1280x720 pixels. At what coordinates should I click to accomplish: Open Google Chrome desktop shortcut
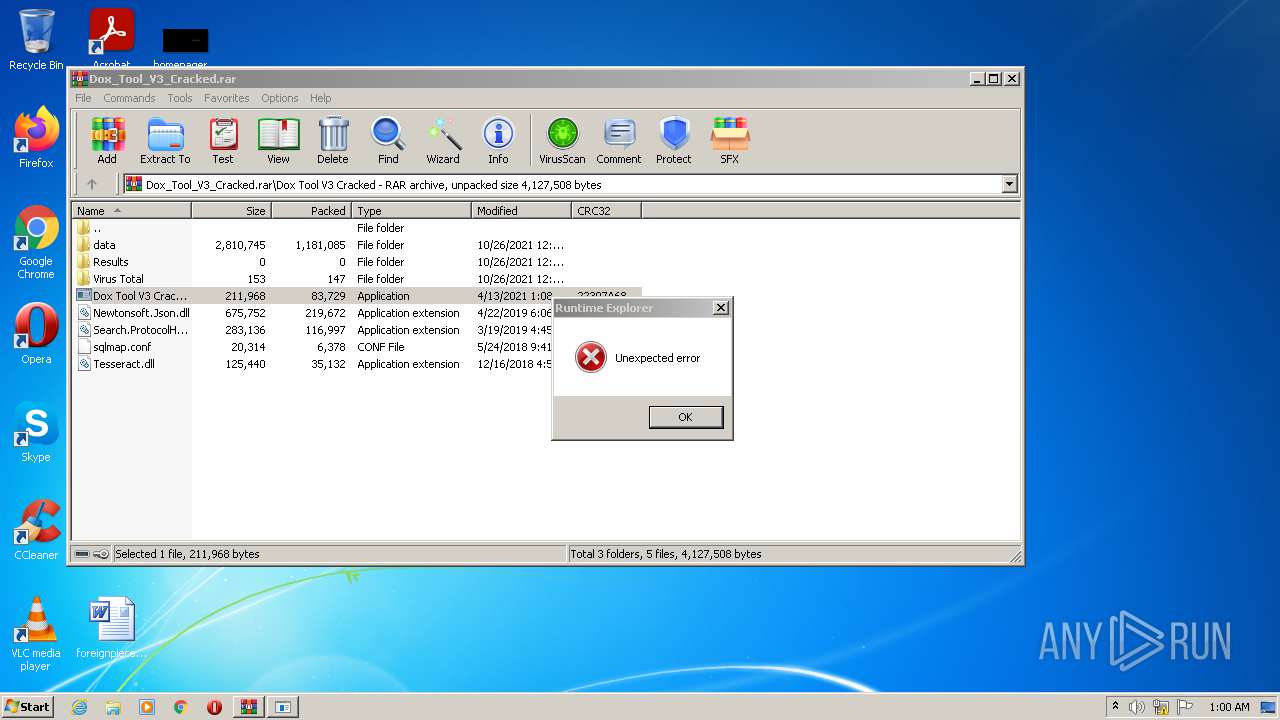coord(36,243)
